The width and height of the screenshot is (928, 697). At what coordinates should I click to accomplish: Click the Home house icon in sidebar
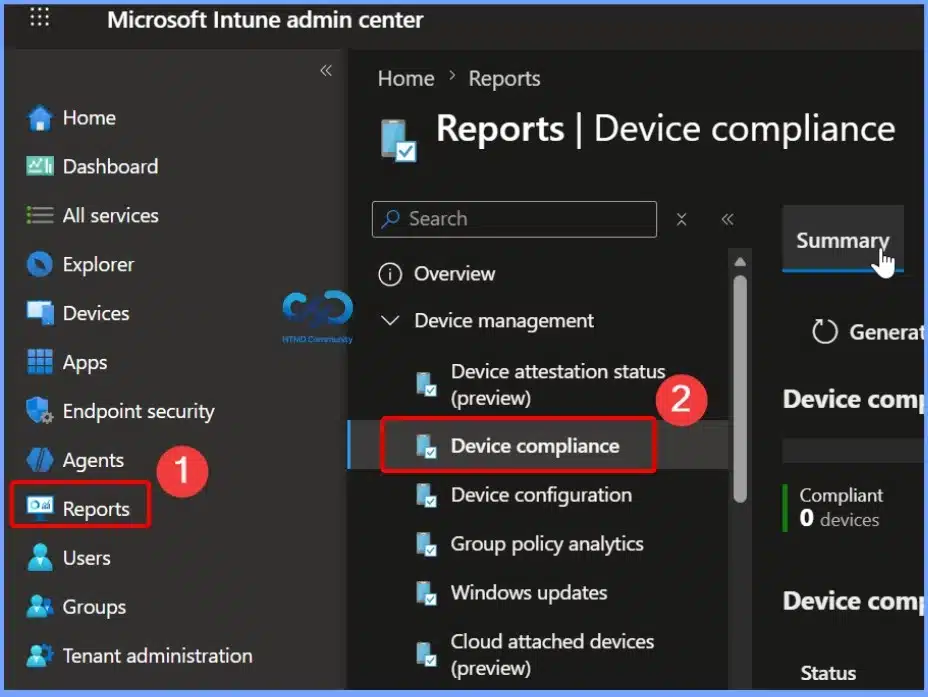point(40,118)
